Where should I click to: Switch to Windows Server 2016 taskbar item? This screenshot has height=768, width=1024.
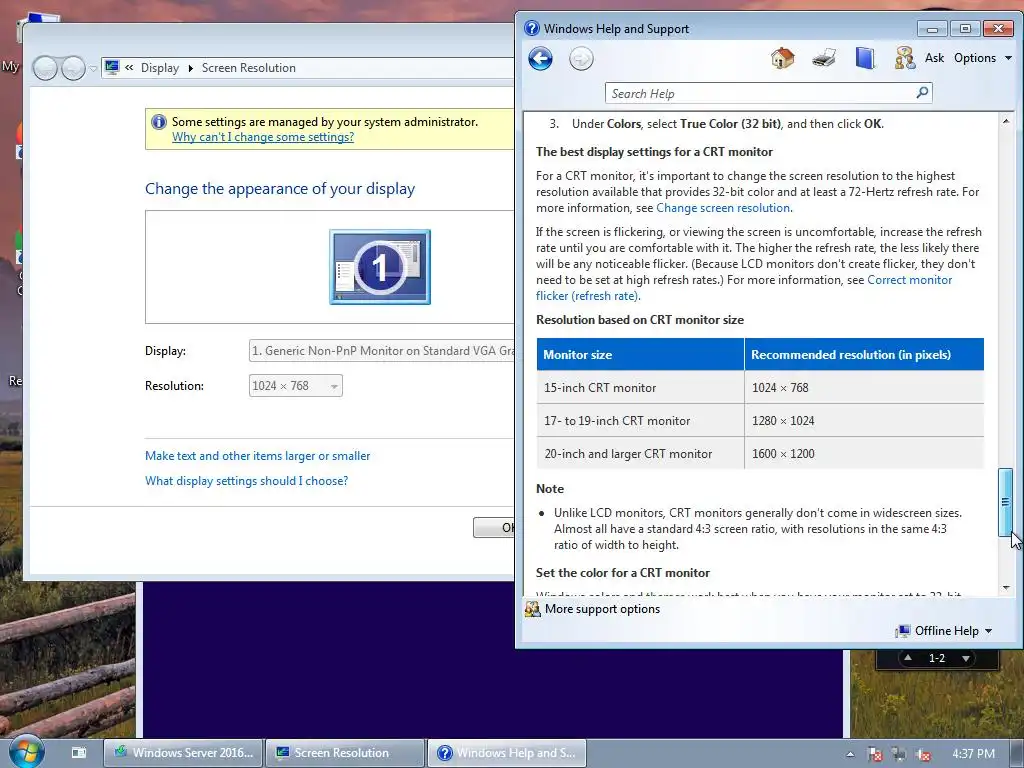(184, 753)
